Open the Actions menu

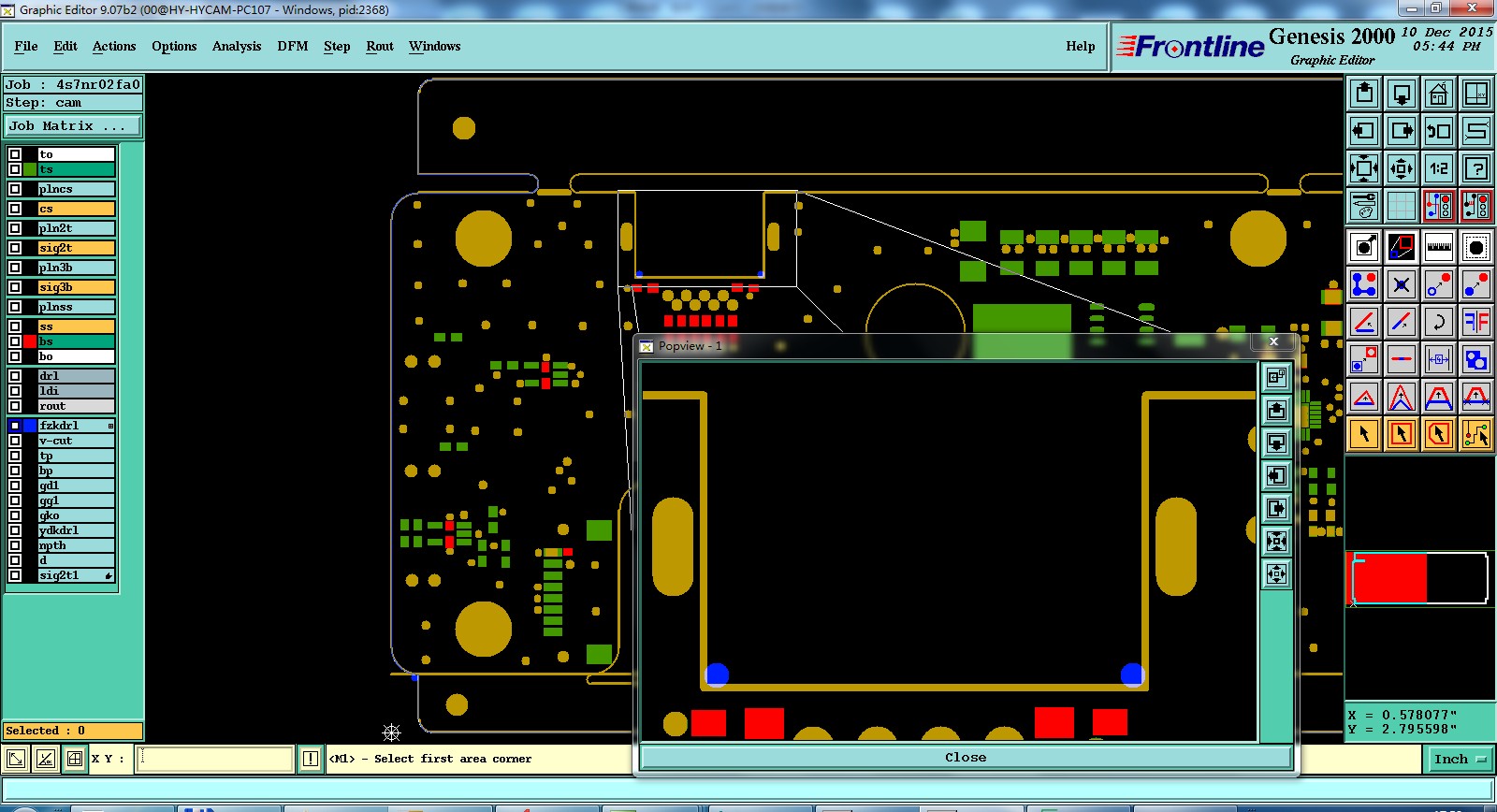(114, 46)
